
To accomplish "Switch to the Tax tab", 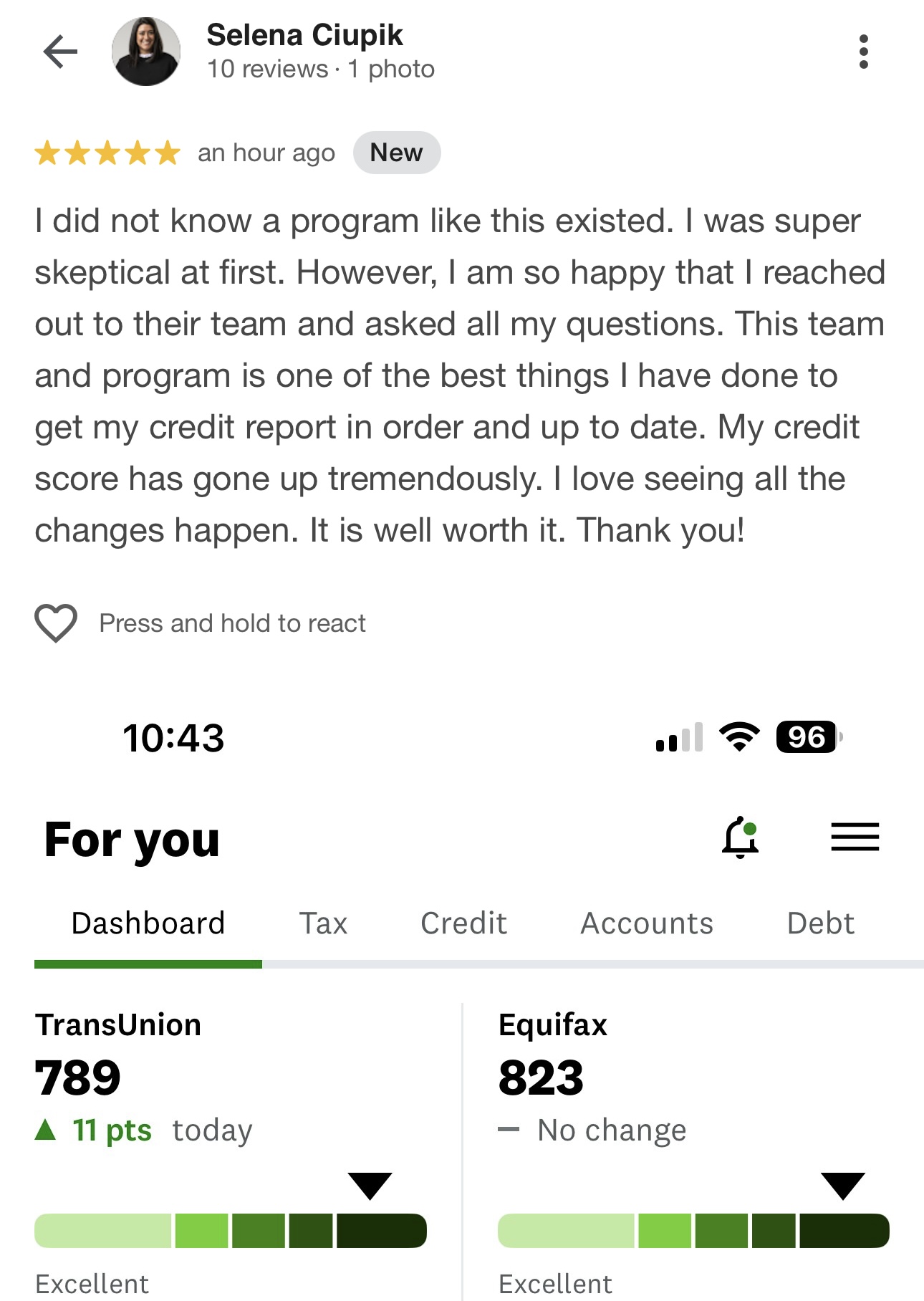I will tap(323, 923).
